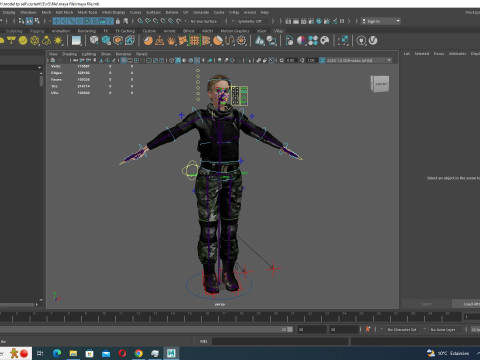Toggle select by object type mode button
This screenshot has width=480, height=360.
tap(29, 21)
